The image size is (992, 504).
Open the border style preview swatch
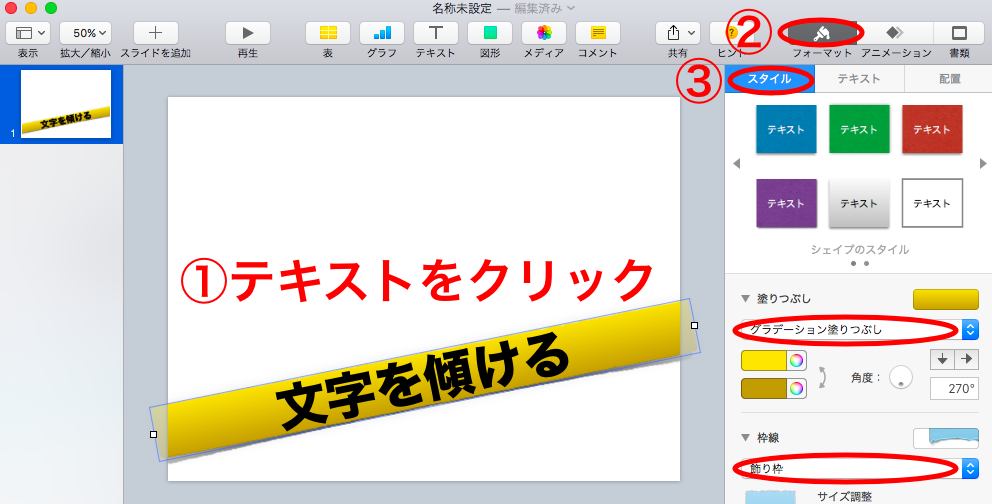click(x=946, y=438)
